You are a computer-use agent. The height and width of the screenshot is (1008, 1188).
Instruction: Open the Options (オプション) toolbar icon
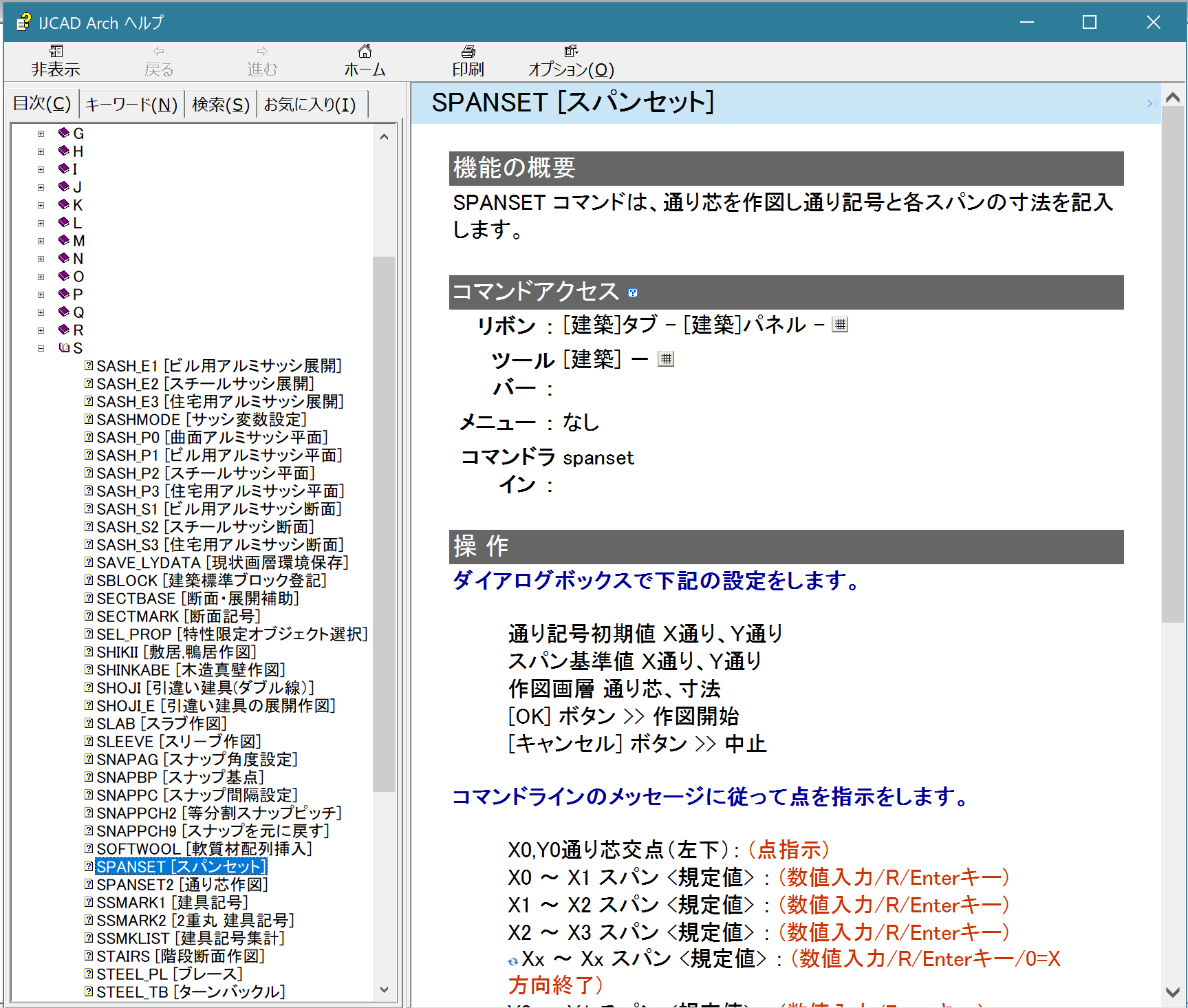[571, 52]
